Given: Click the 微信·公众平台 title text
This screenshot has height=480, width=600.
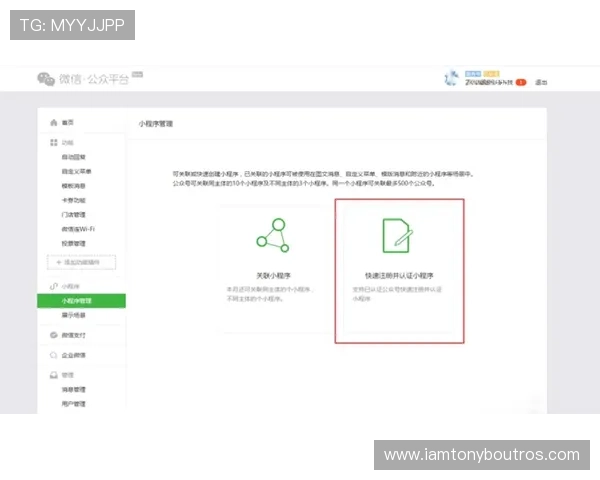Looking at the screenshot, I should (94, 79).
